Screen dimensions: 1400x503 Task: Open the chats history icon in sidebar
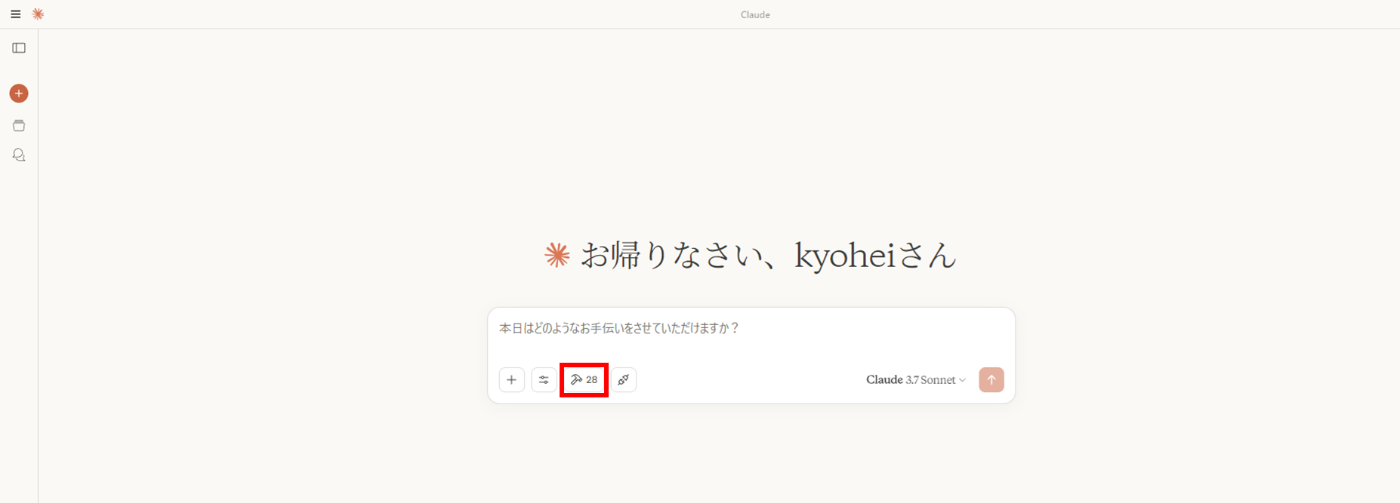pyautogui.click(x=19, y=155)
